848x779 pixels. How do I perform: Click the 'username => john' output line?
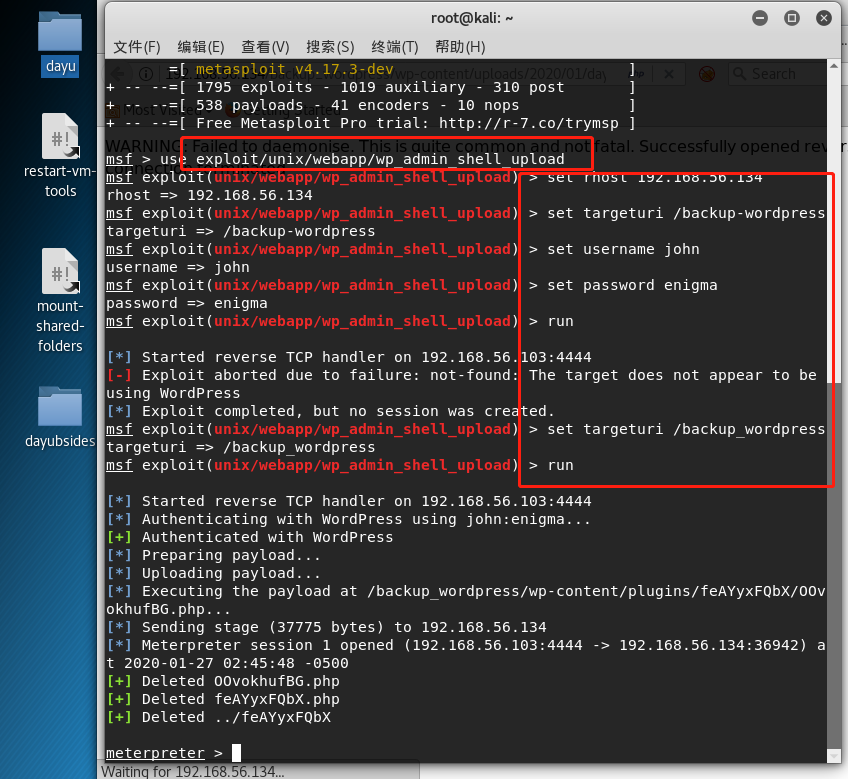click(x=178, y=267)
